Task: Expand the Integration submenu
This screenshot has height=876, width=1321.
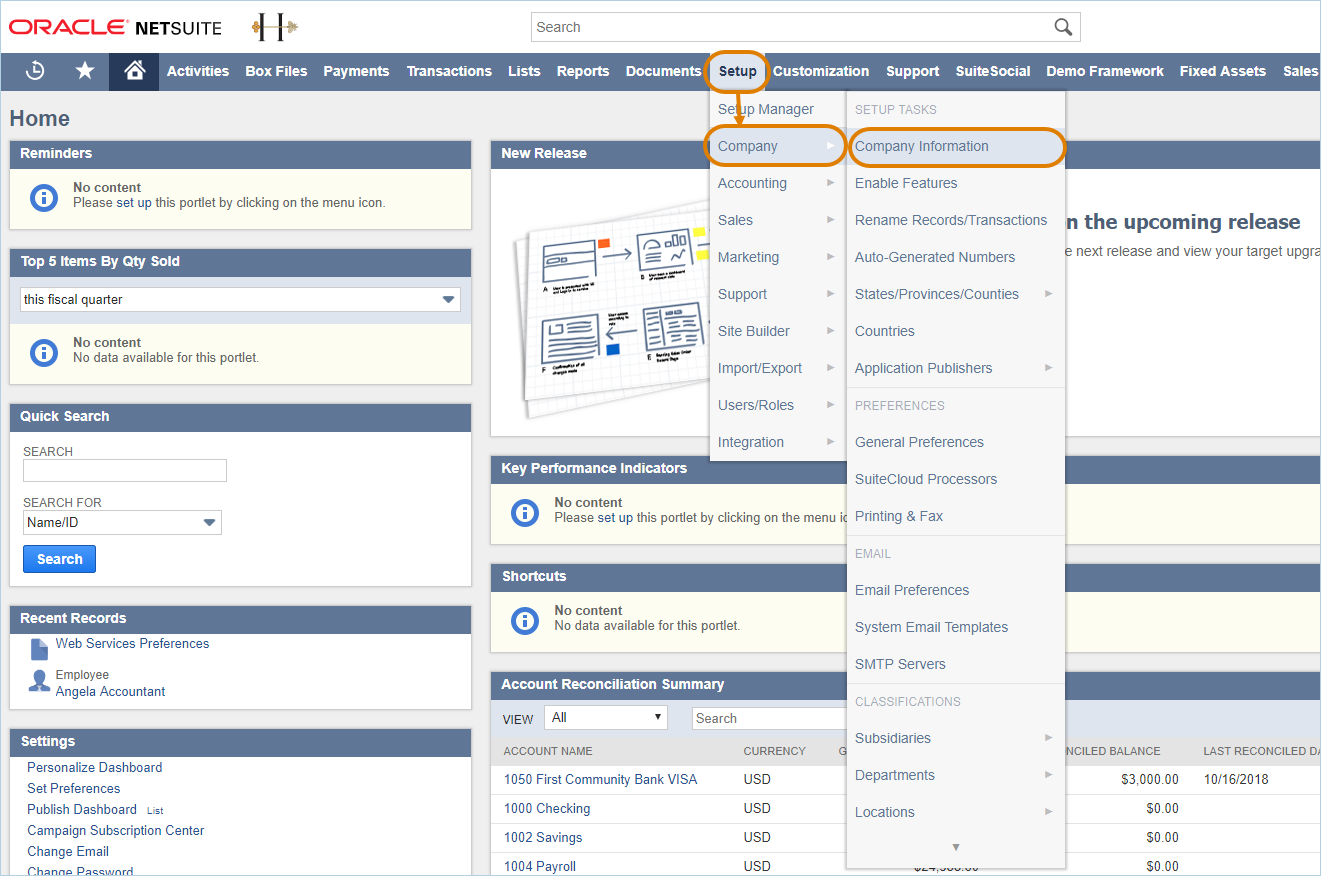Action: 777,442
